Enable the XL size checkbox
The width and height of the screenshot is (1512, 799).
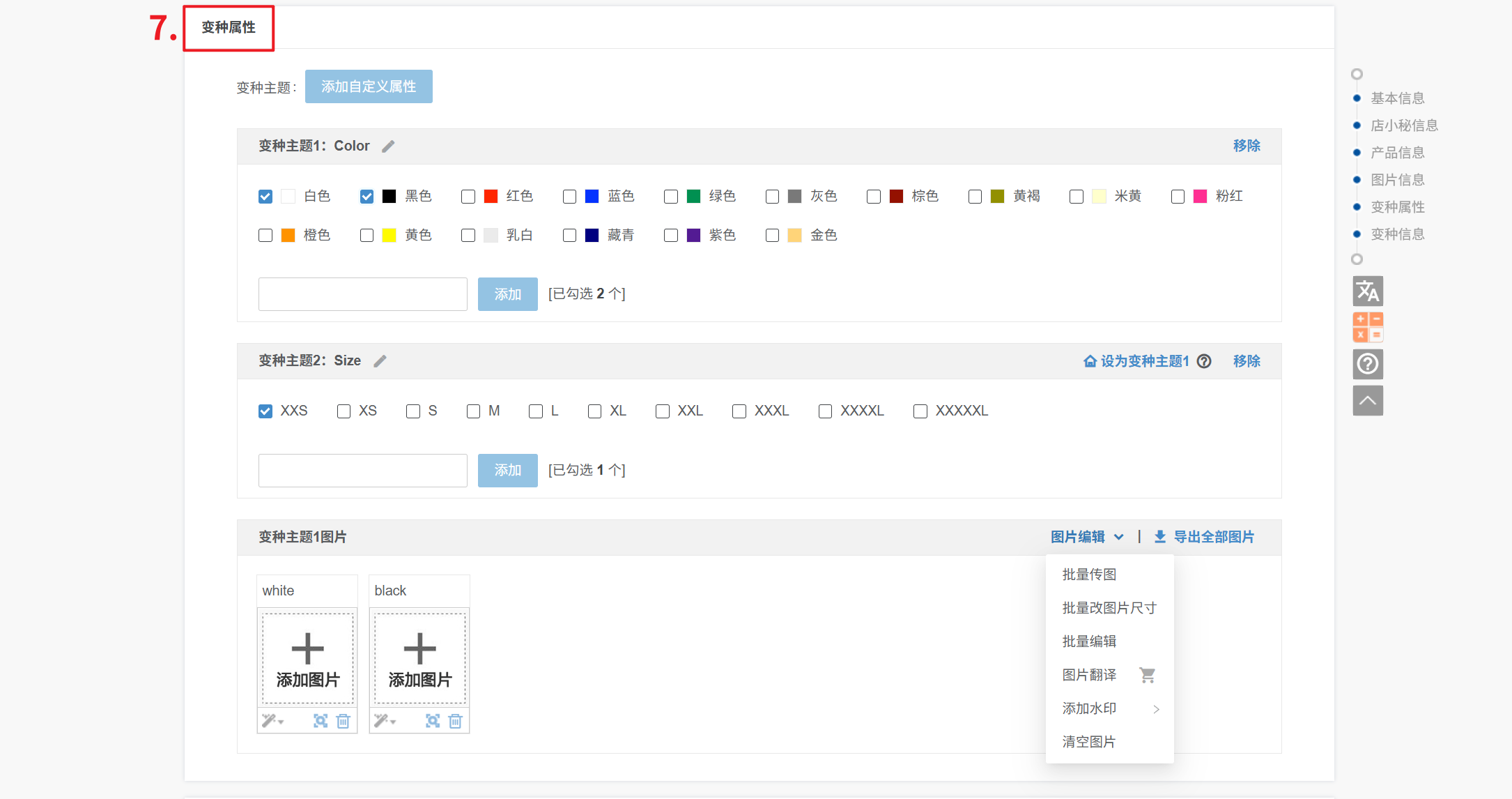pos(594,411)
